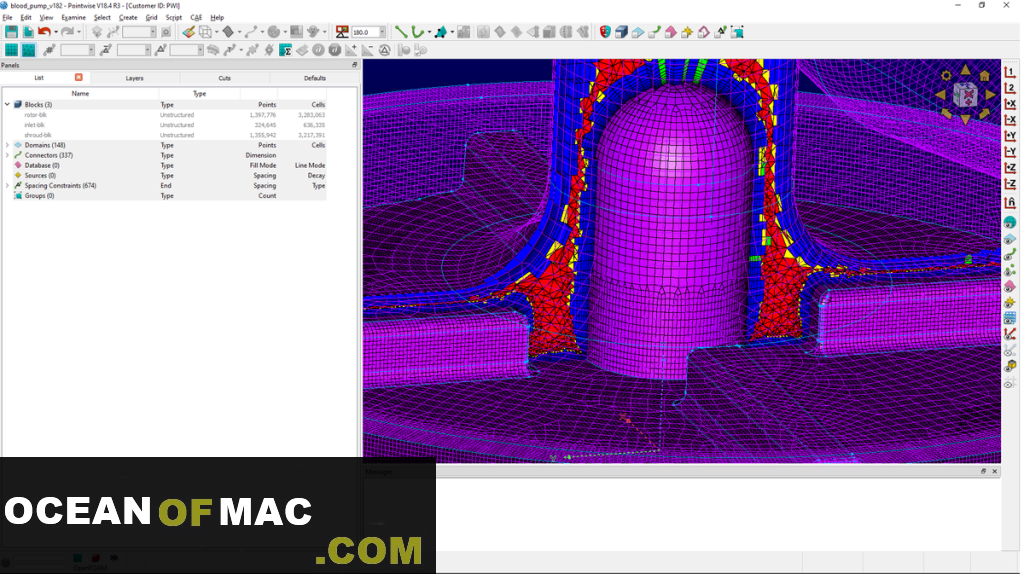
Task: Toggle blue grid table visibility eye
Action: coord(1010,319)
